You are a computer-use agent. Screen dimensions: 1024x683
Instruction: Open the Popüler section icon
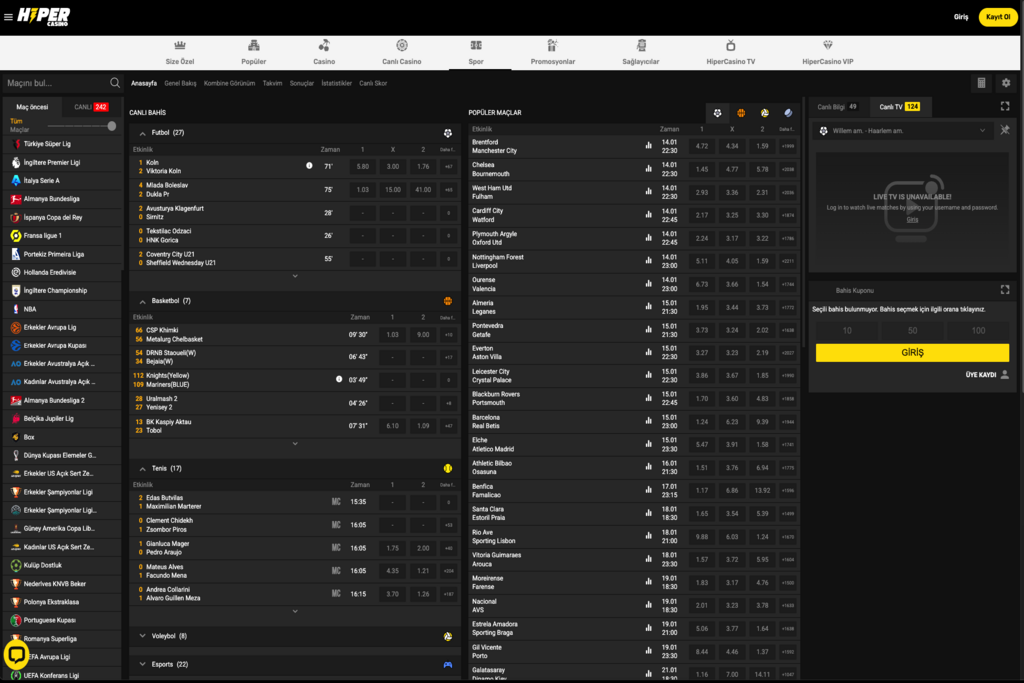(x=253, y=45)
